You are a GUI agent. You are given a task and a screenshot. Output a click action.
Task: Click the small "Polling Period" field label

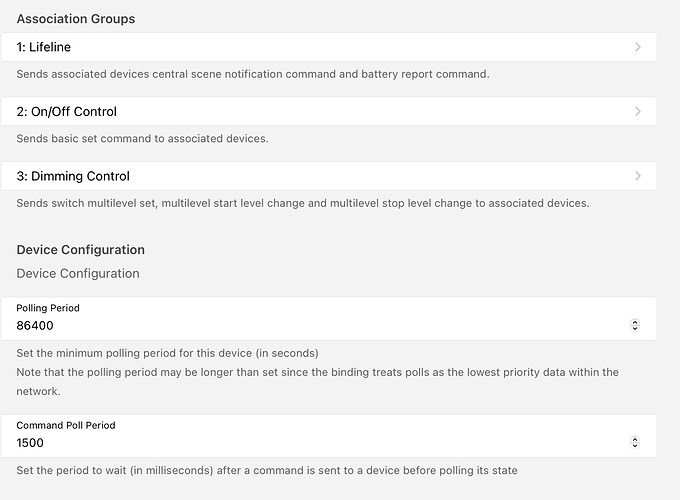(x=48, y=308)
